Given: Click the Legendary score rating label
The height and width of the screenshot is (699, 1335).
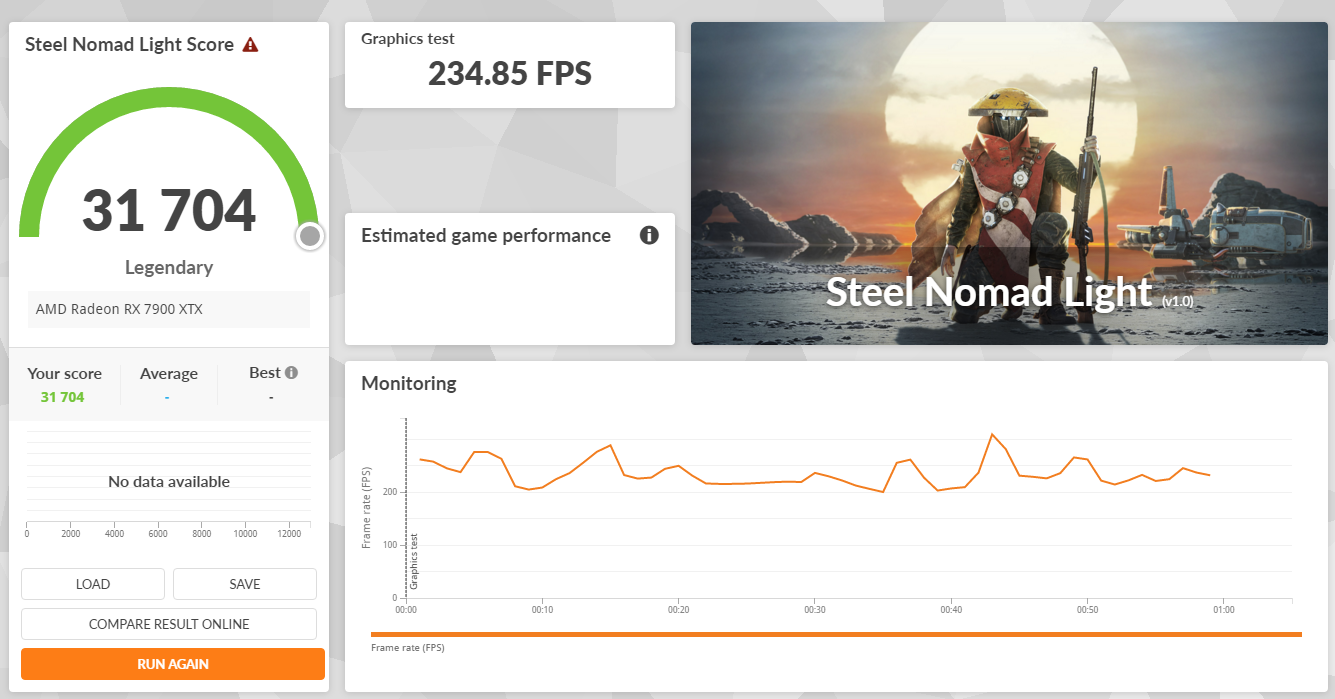Looking at the screenshot, I should 168,267.
